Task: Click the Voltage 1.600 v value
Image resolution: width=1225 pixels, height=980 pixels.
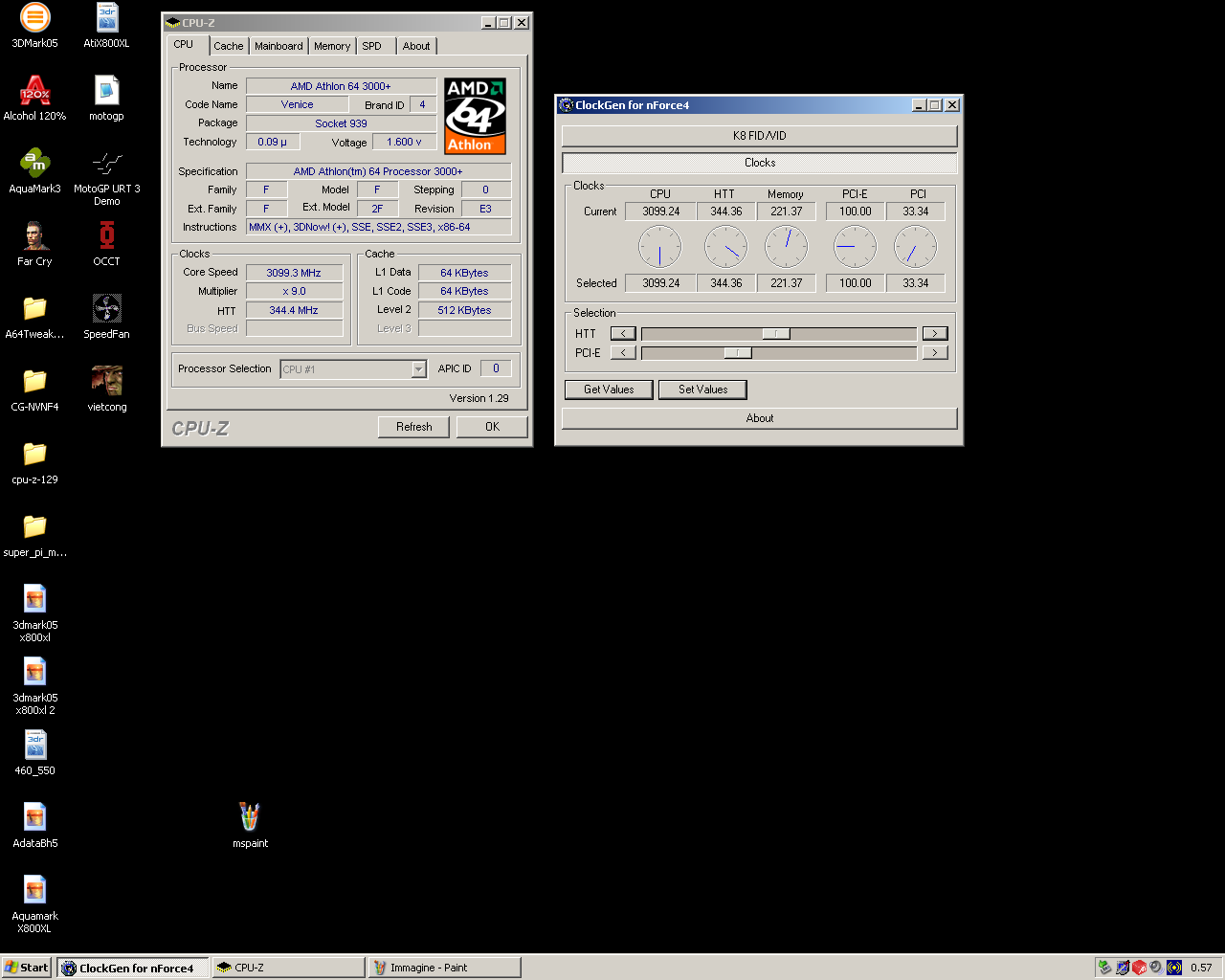Action: [x=404, y=142]
